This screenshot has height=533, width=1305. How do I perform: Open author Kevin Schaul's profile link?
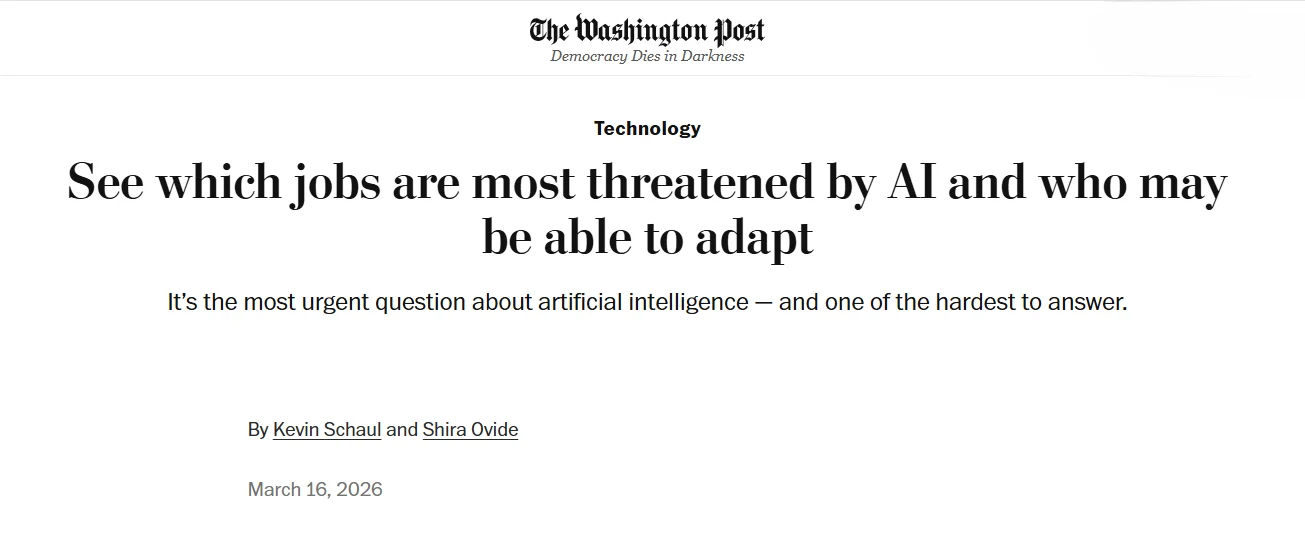click(x=327, y=429)
